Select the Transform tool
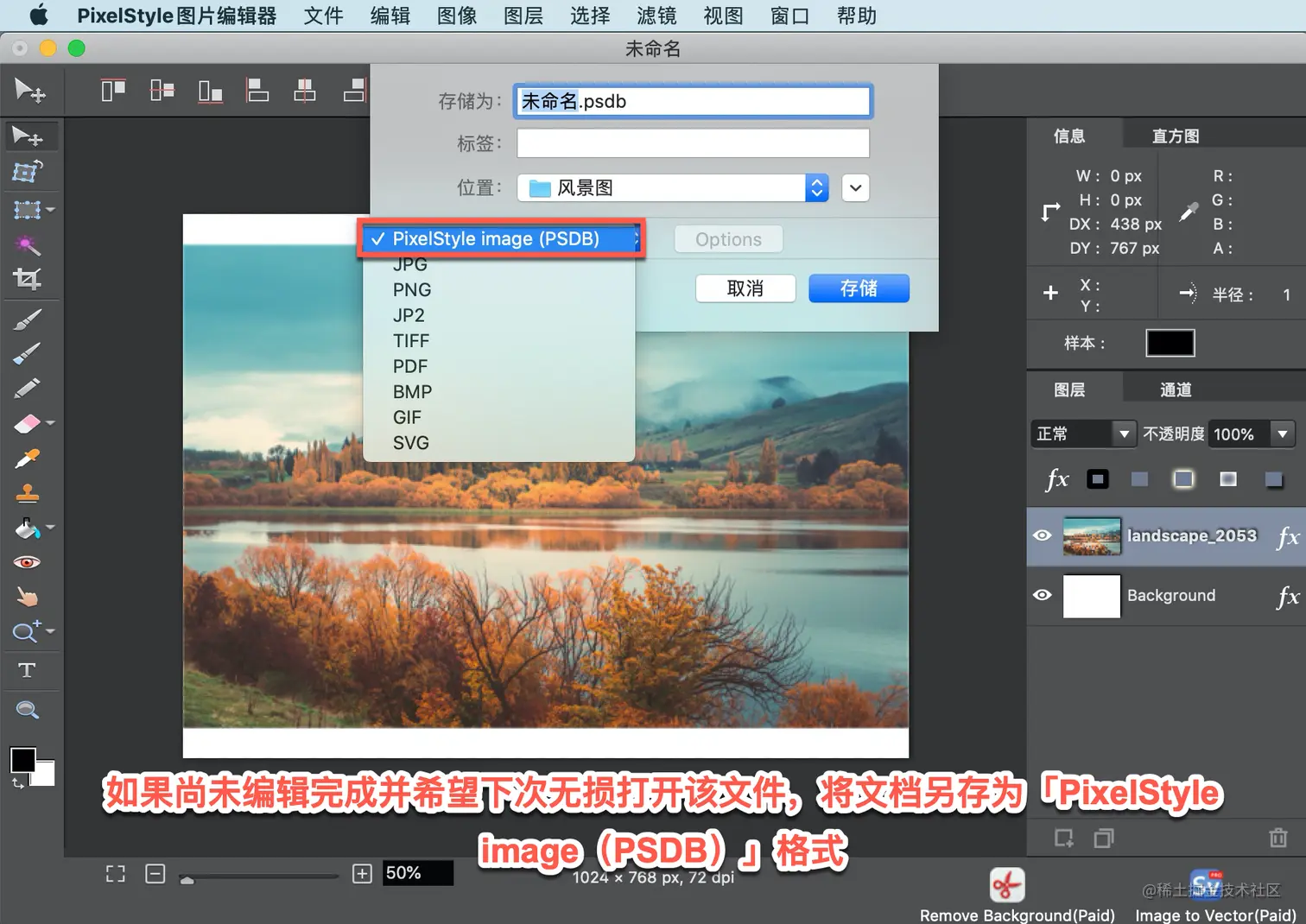This screenshot has width=1306, height=924. click(28, 172)
